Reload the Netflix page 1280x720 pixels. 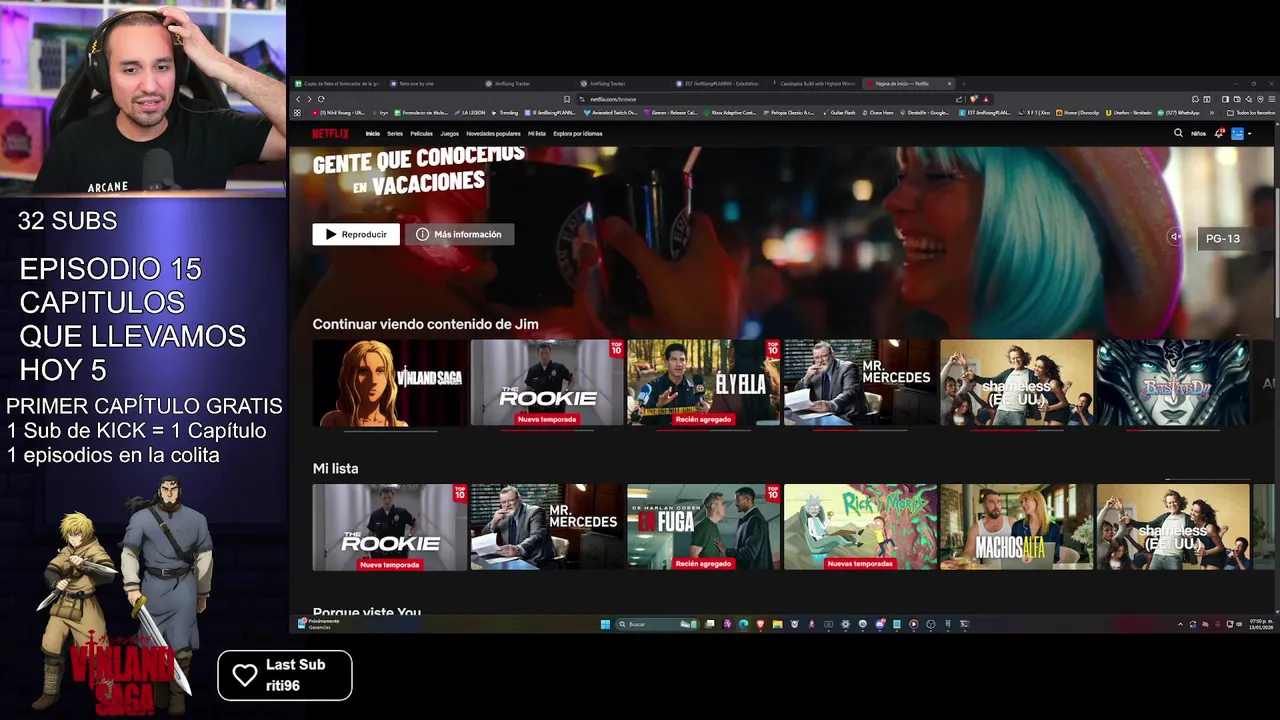(x=321, y=99)
